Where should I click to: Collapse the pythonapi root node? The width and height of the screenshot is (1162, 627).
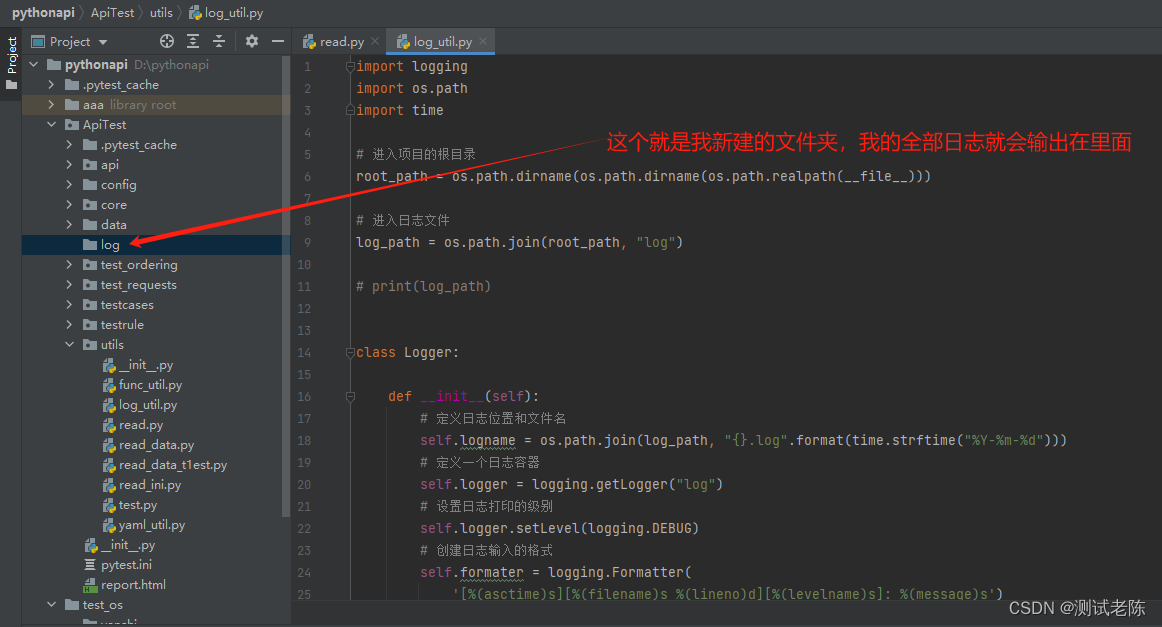click(33, 64)
